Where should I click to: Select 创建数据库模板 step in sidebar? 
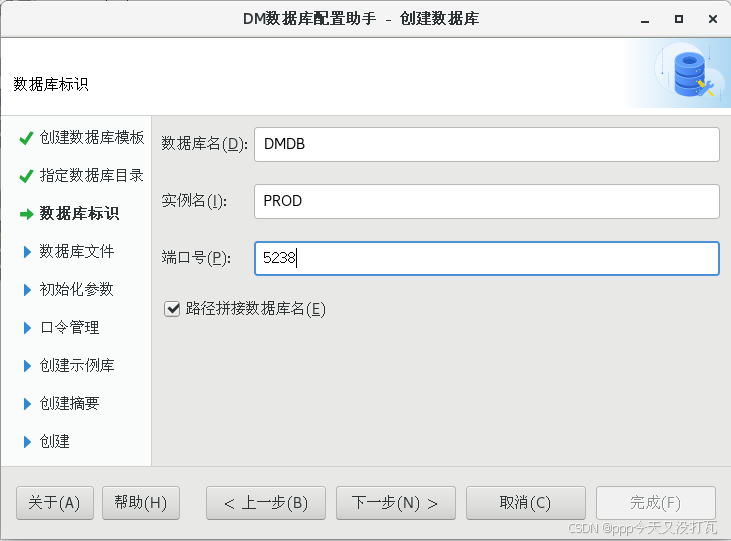point(92,138)
